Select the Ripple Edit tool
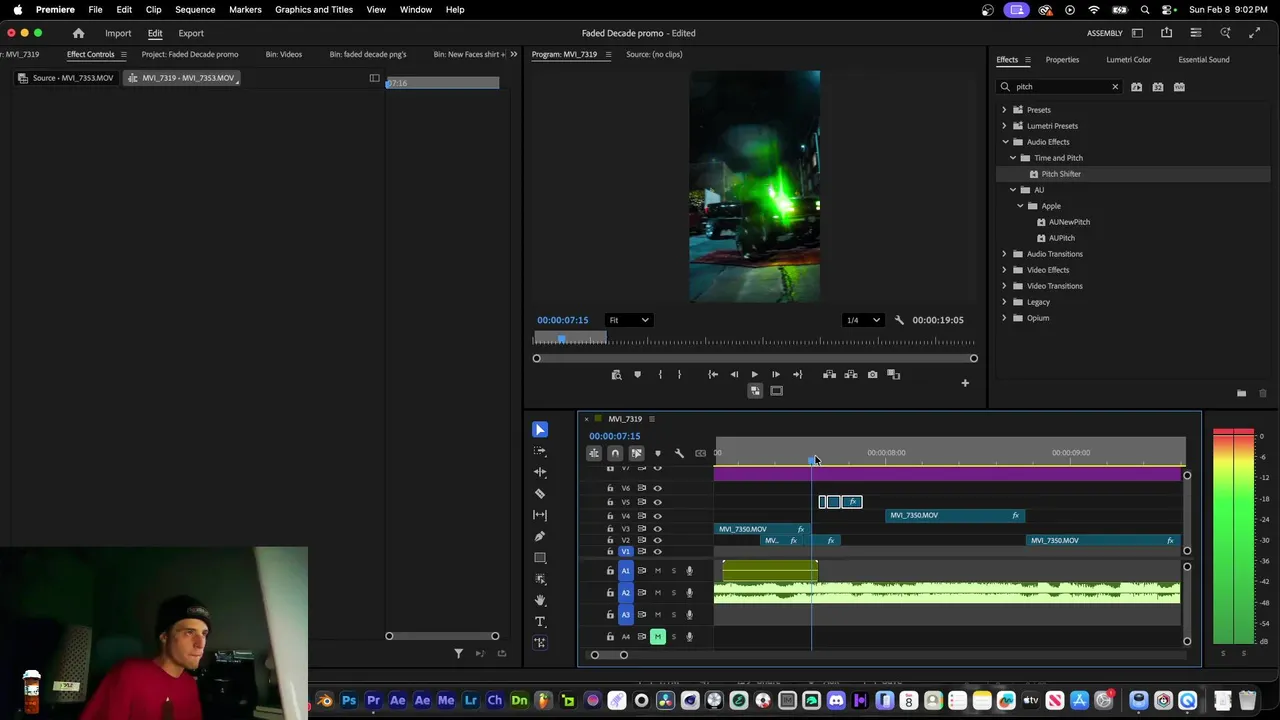Image resolution: width=1280 pixels, height=720 pixels. (x=540, y=472)
